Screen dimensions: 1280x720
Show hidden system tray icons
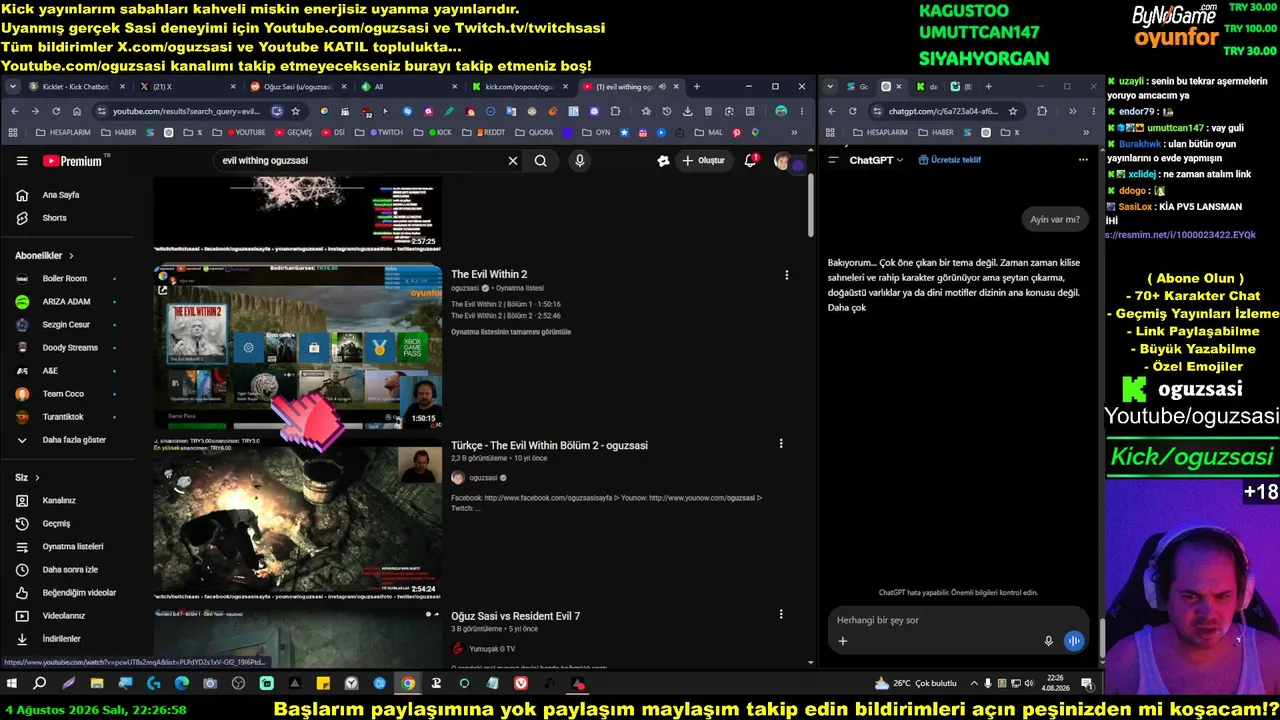click(x=973, y=683)
